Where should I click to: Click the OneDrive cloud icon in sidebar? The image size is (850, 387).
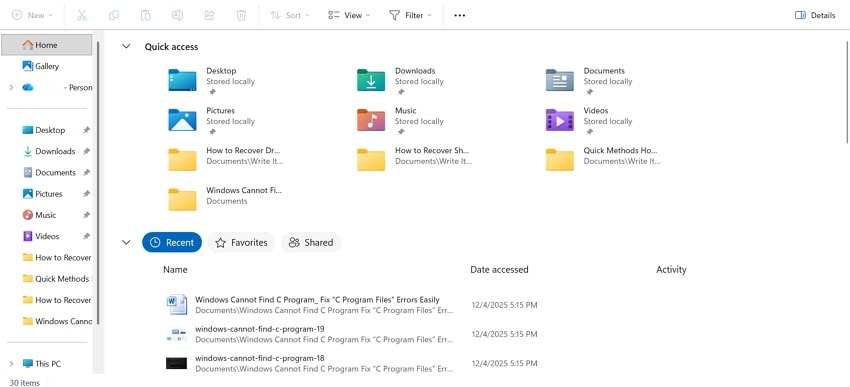coord(28,87)
